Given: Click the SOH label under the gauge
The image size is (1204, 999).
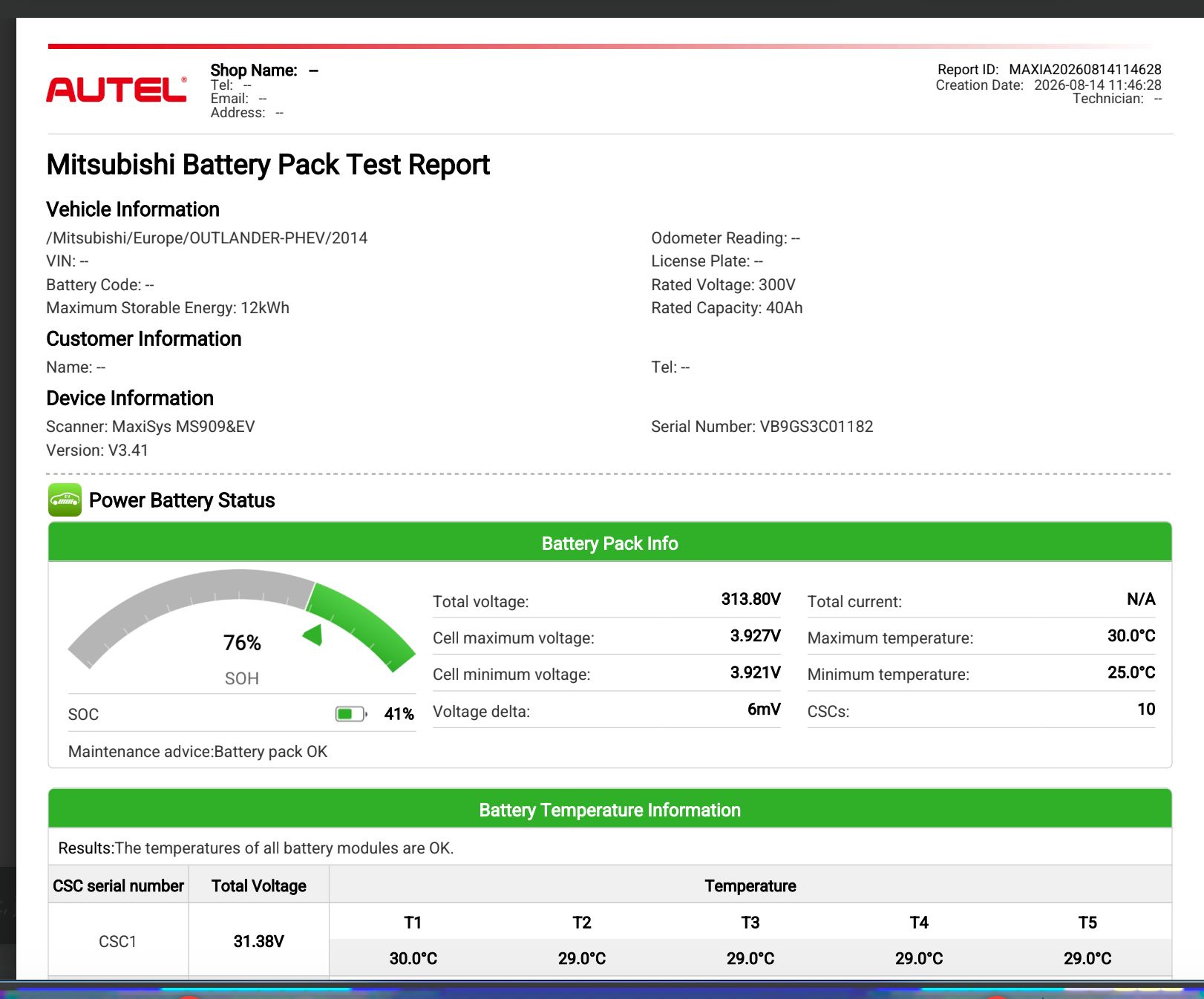Looking at the screenshot, I should (242, 678).
